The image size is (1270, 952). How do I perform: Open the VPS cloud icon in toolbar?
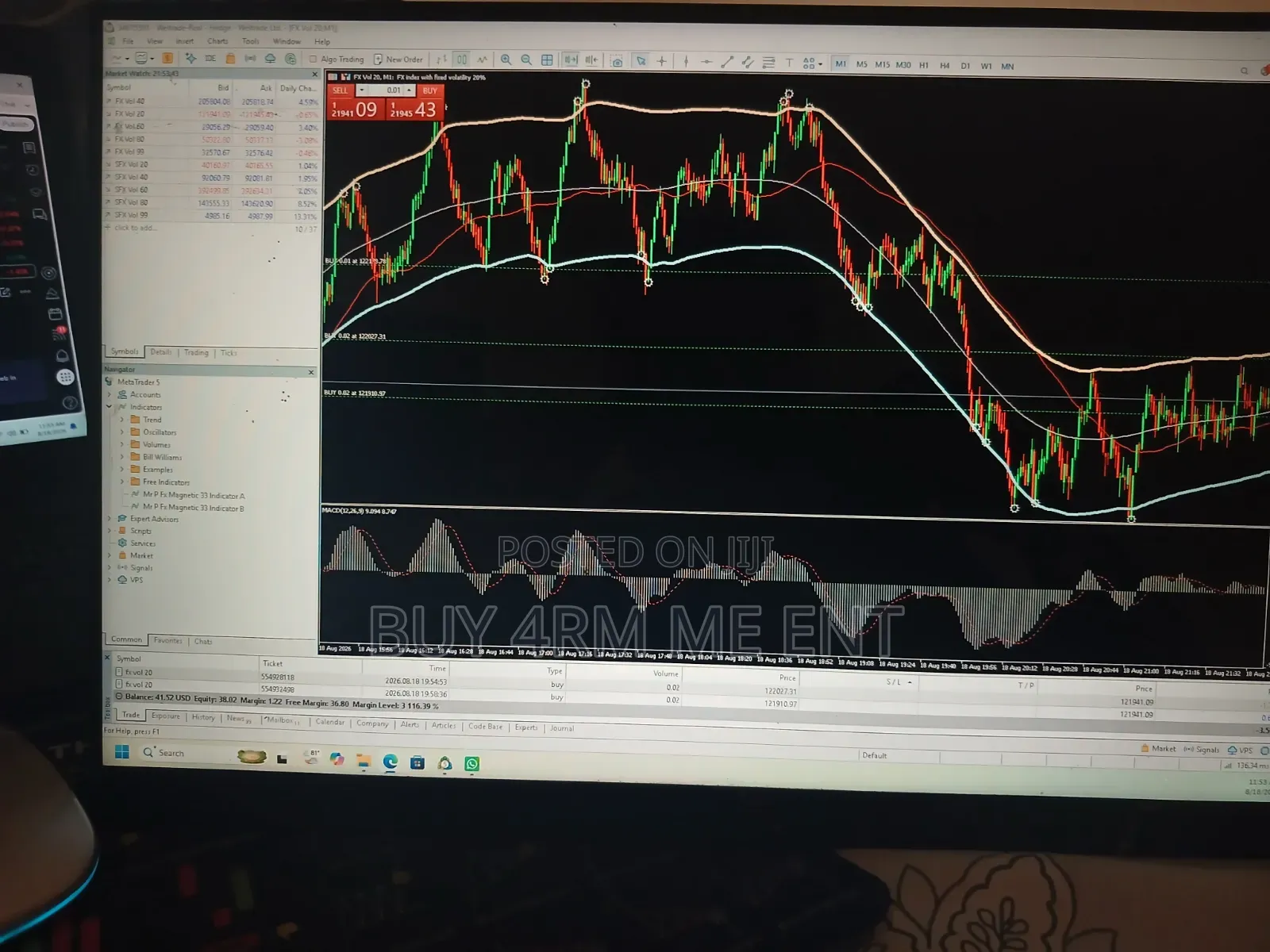coord(270,59)
